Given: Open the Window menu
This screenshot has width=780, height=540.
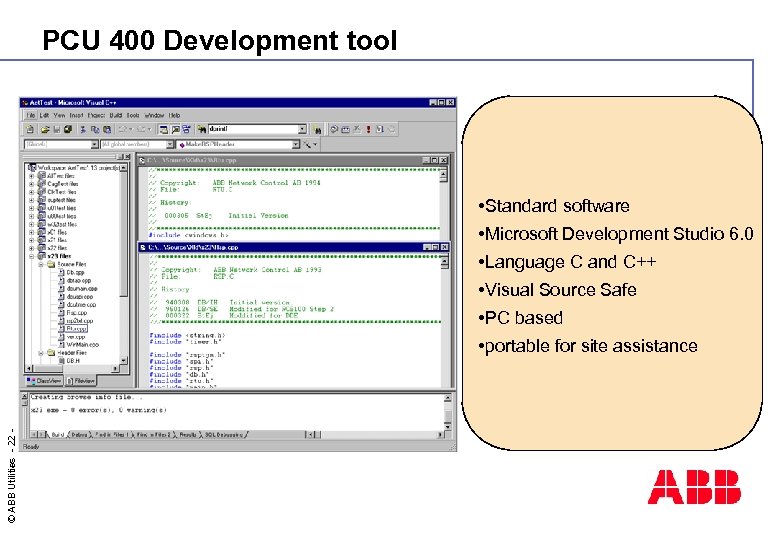Looking at the screenshot, I should click(x=154, y=115).
